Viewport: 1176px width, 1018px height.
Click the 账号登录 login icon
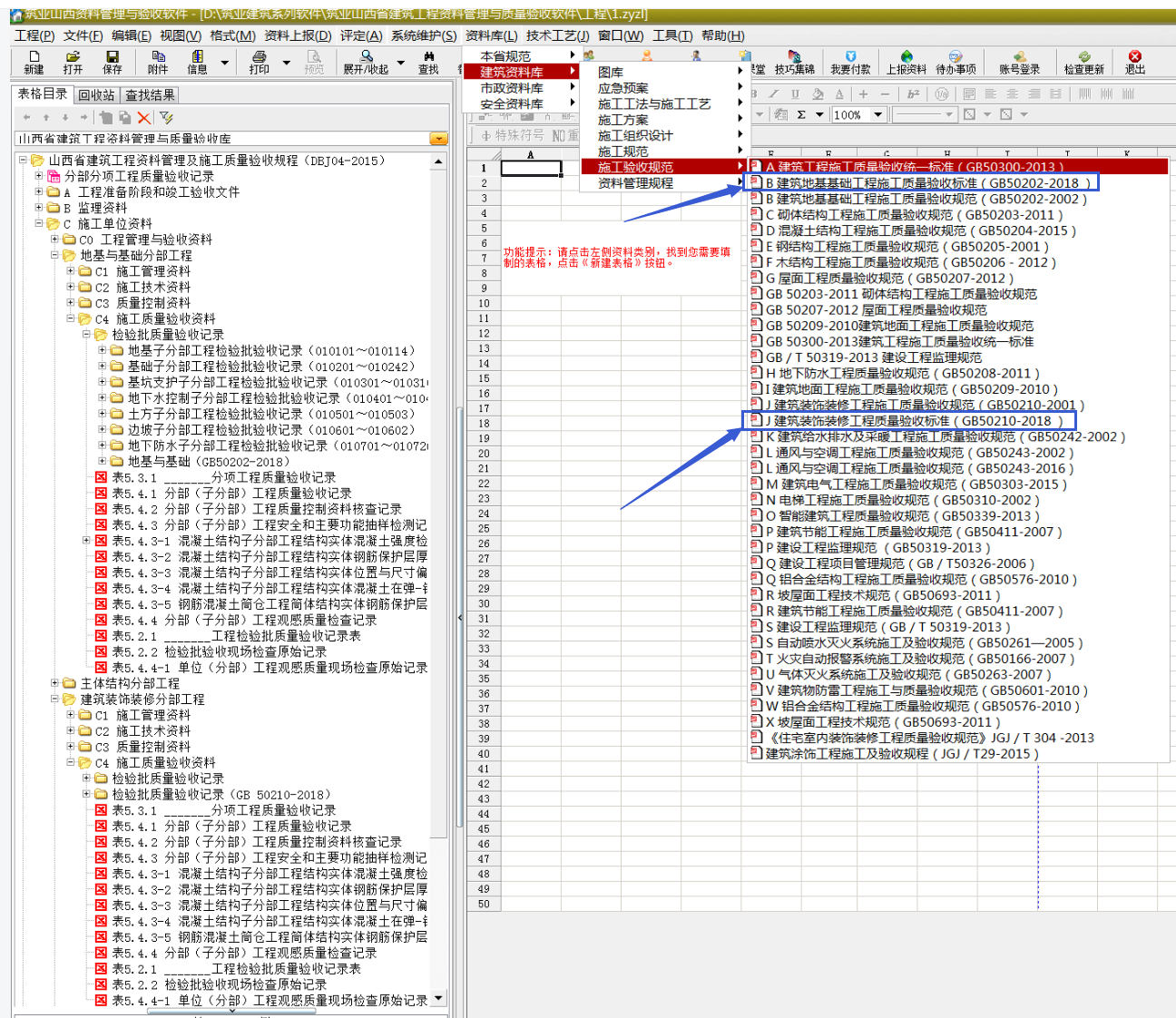click(1020, 62)
